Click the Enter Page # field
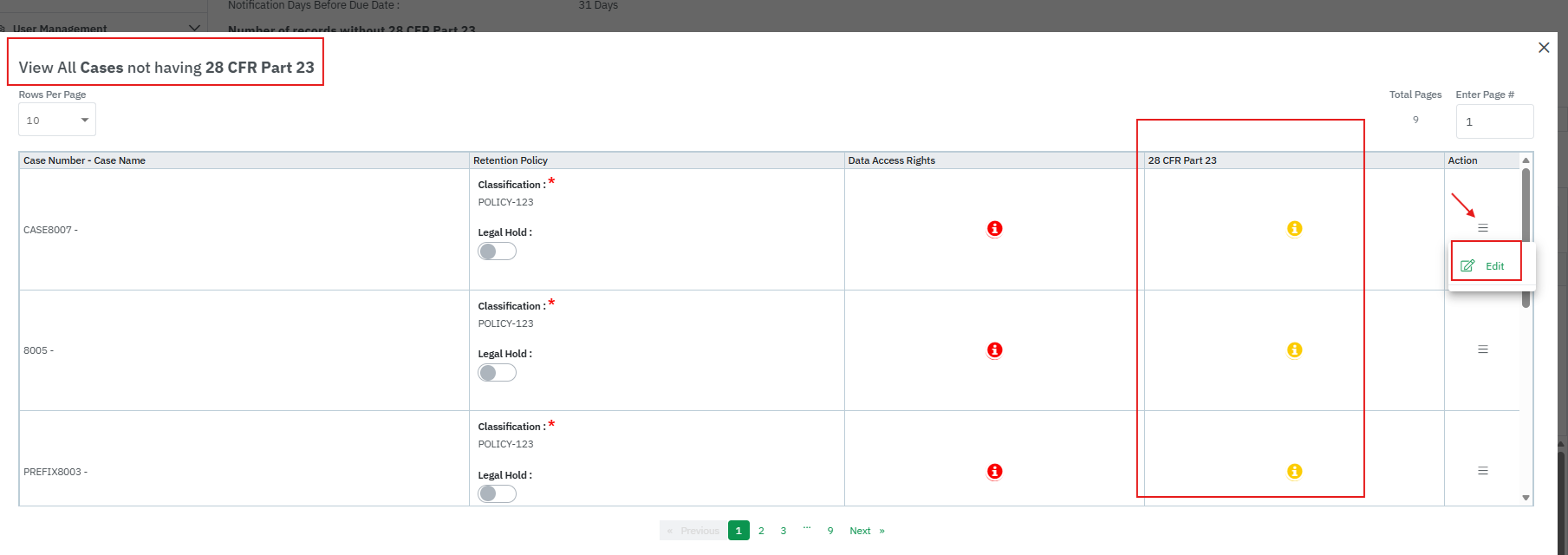 click(1493, 121)
